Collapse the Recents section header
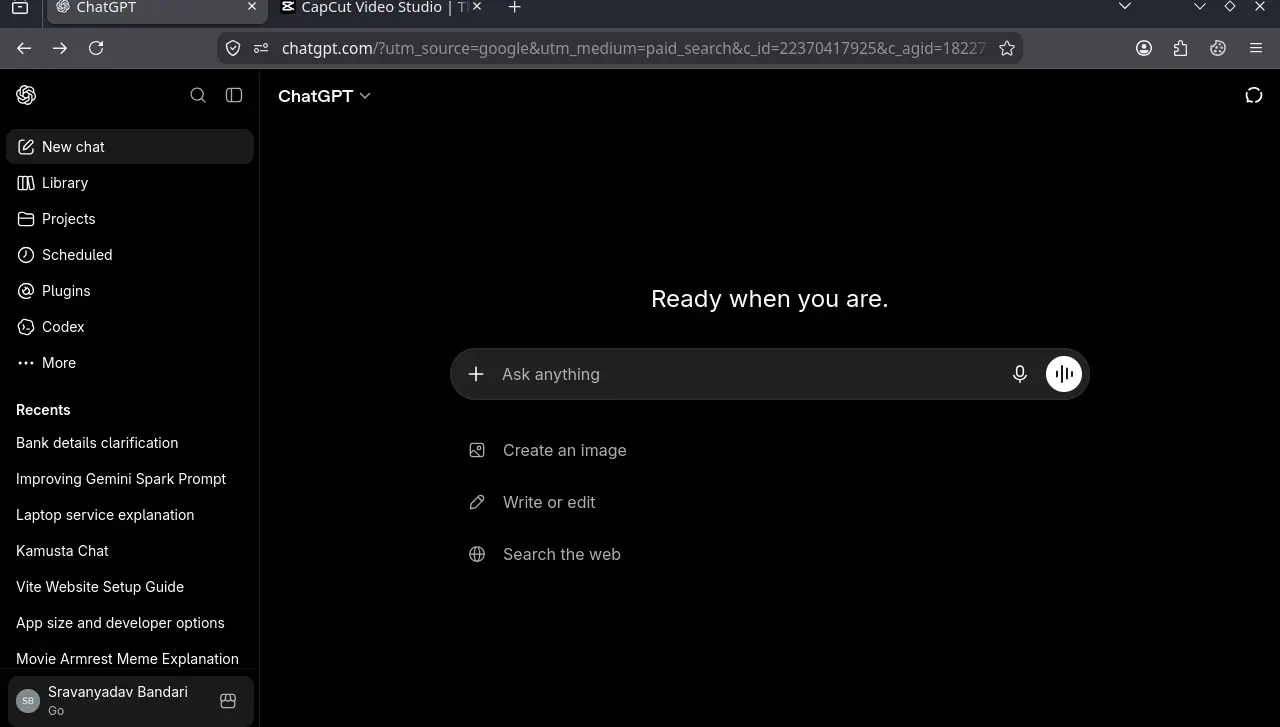The height and width of the screenshot is (727, 1280). 43,410
